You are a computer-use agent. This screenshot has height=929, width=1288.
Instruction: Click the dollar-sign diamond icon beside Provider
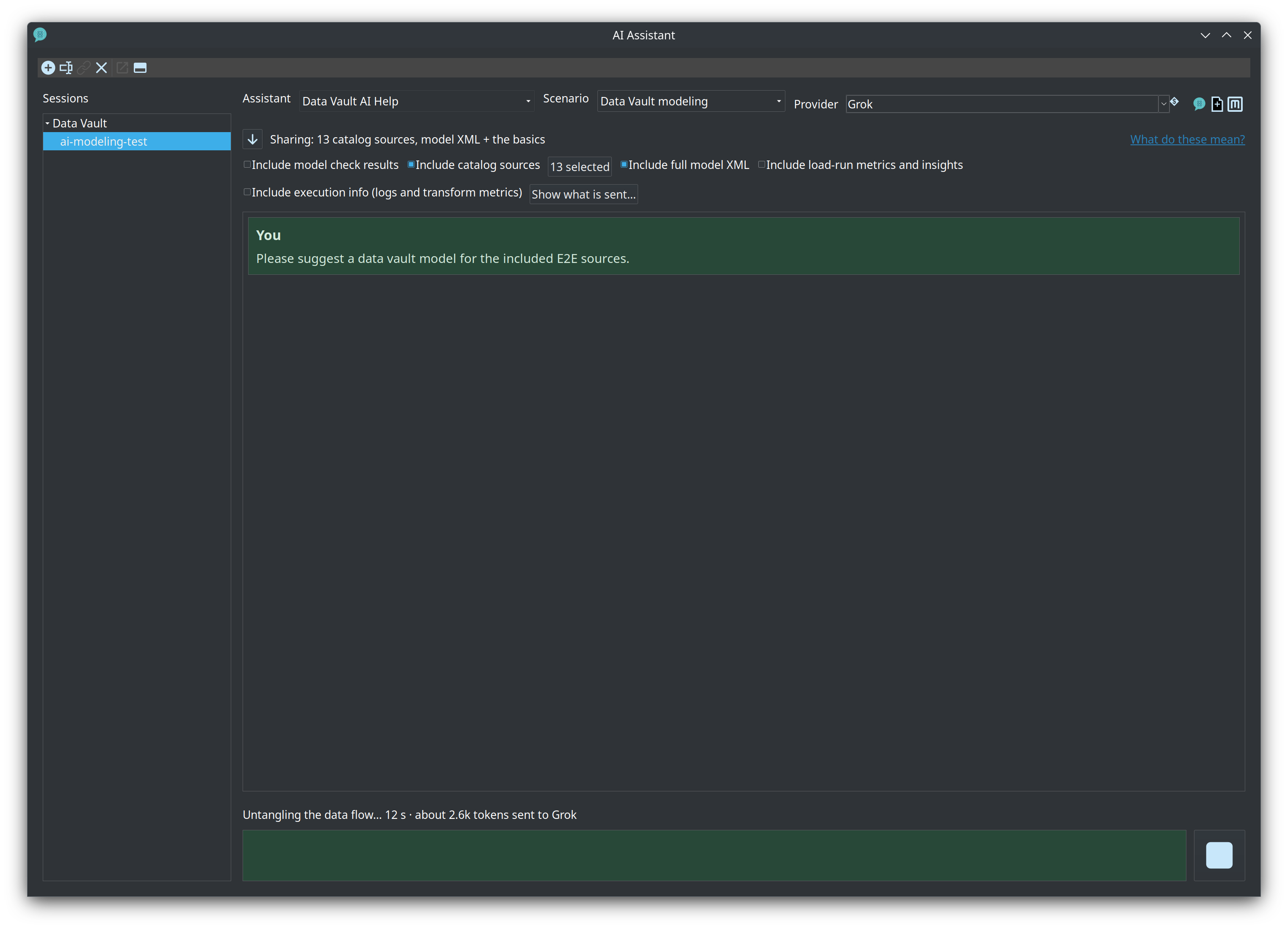(1175, 102)
